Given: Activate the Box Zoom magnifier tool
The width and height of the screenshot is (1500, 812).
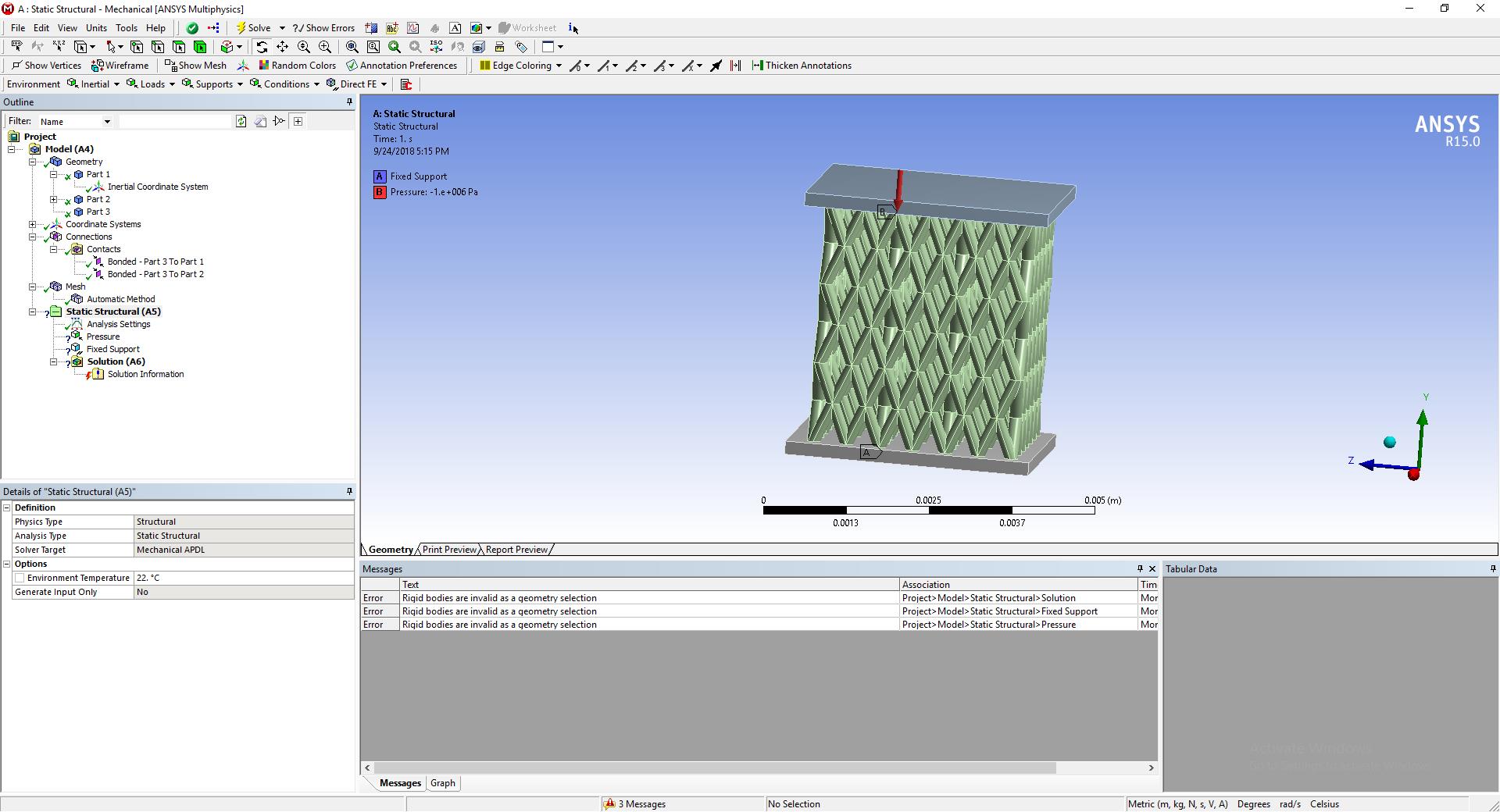Looking at the screenshot, I should [x=325, y=47].
